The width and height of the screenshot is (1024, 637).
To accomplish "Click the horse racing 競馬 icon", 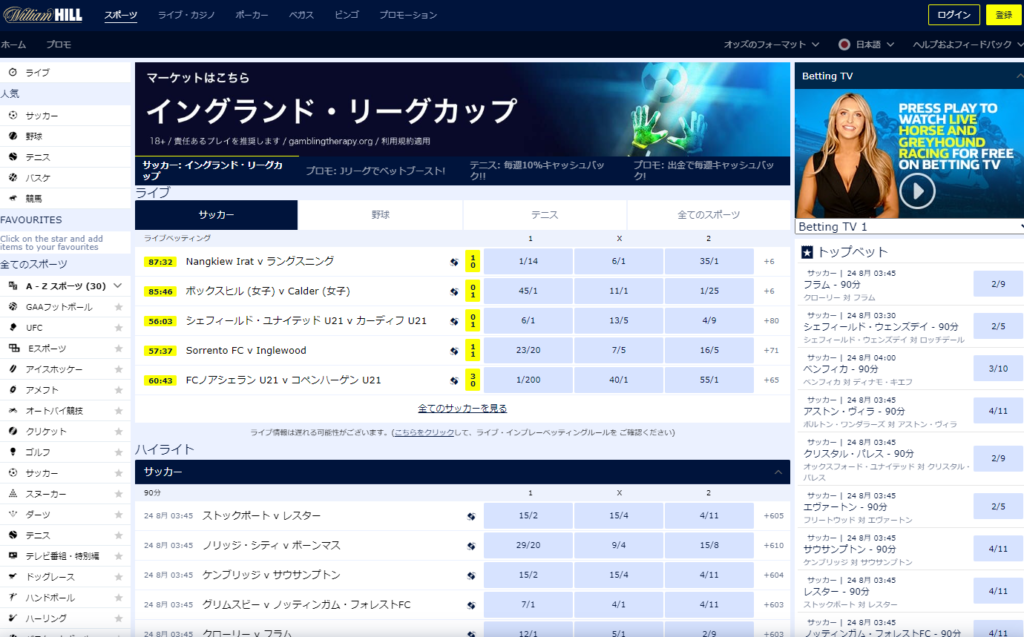I will (x=12, y=198).
